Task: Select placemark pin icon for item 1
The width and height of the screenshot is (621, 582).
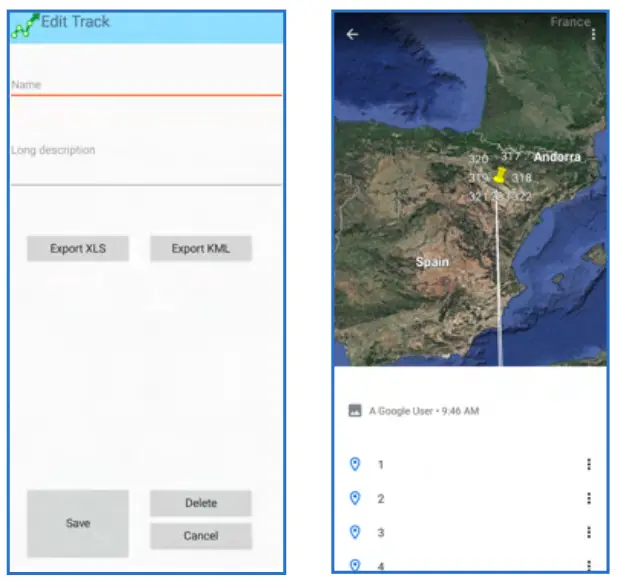Action: coord(355,464)
